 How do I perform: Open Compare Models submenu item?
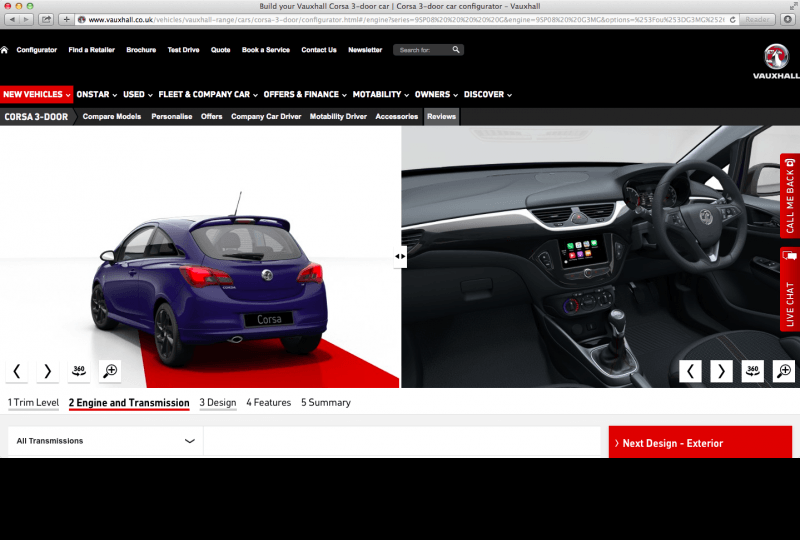click(112, 117)
